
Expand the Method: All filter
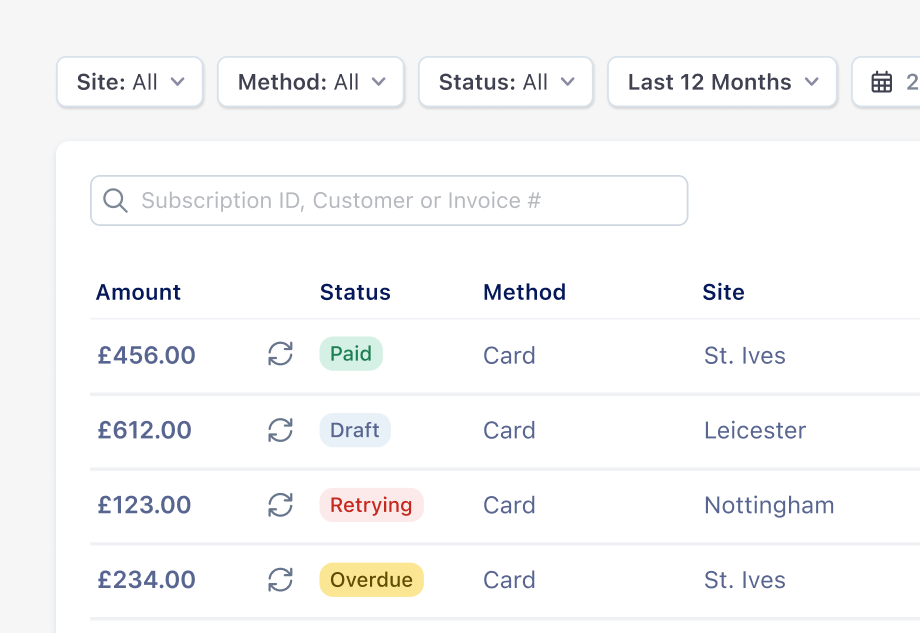[x=310, y=82]
